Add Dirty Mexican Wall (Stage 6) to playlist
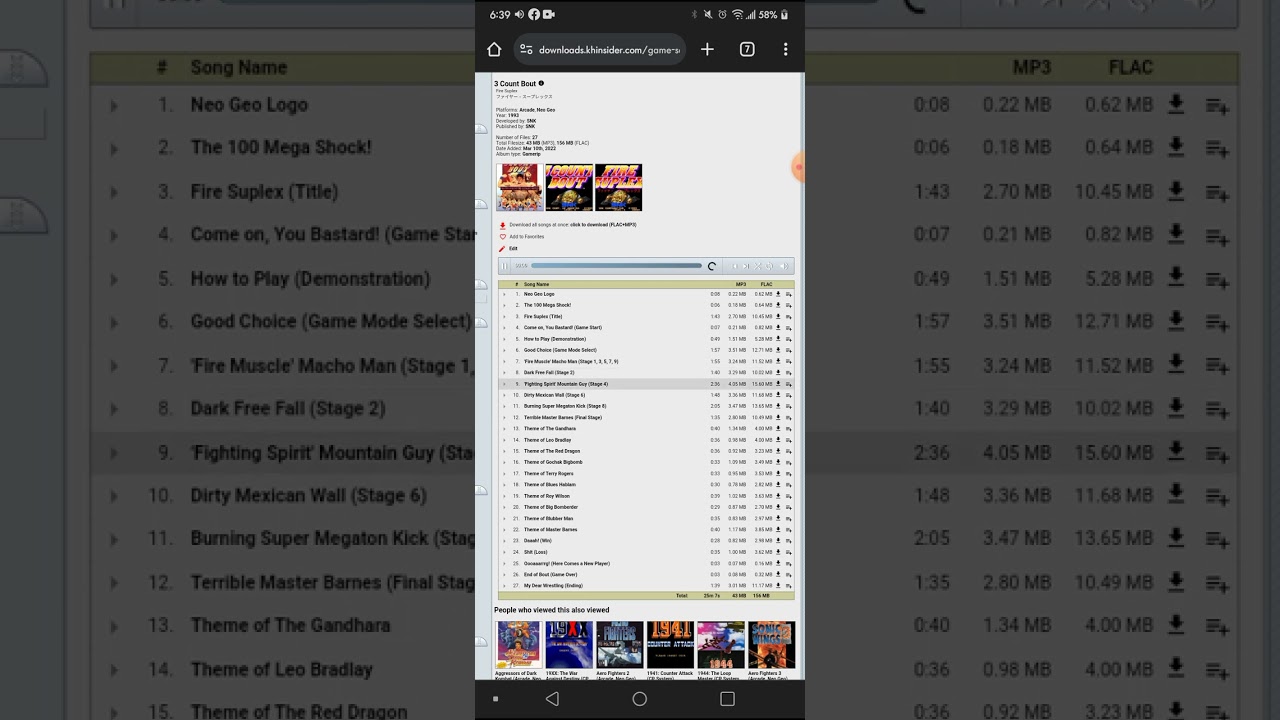Viewport: 1280px width, 720px height. tap(788, 395)
